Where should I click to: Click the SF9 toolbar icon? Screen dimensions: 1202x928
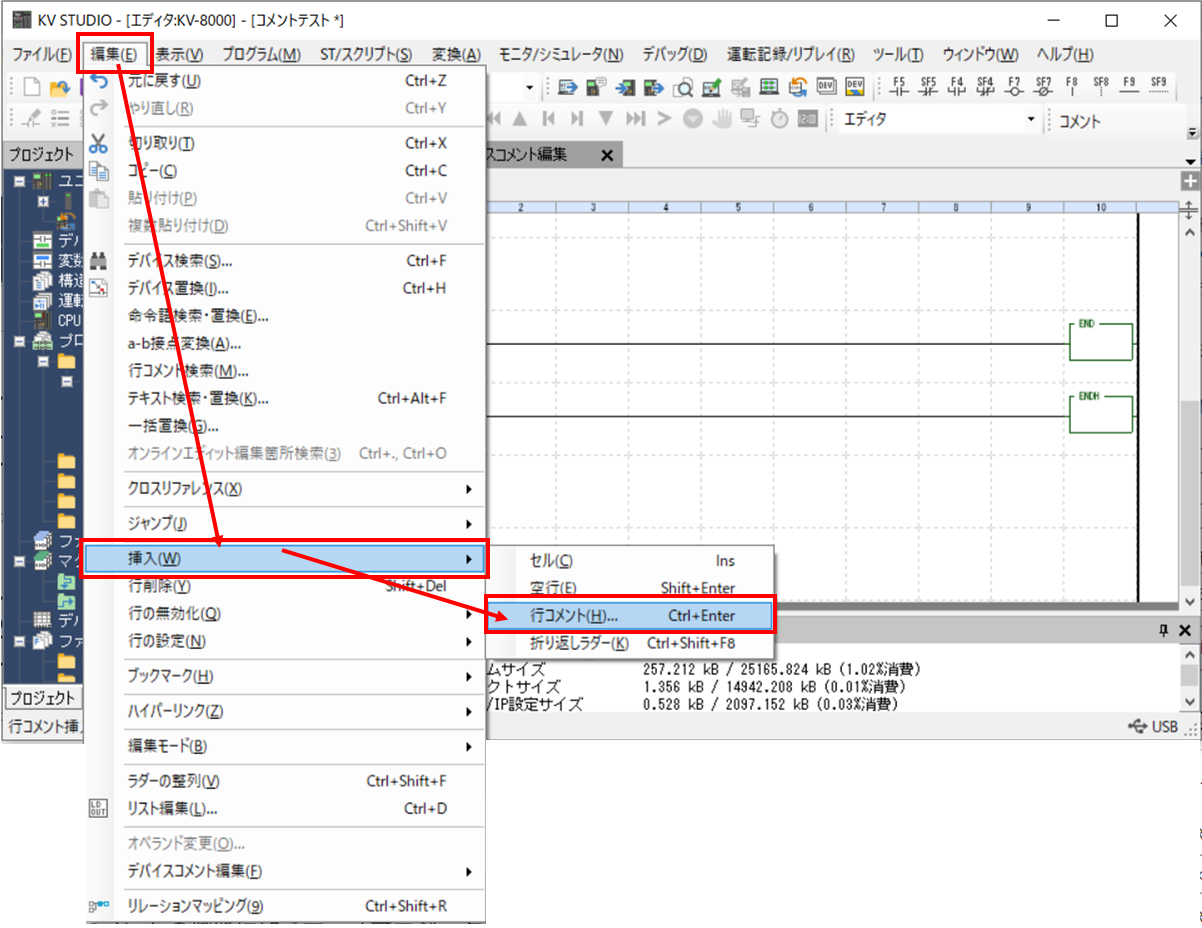[x=1158, y=86]
